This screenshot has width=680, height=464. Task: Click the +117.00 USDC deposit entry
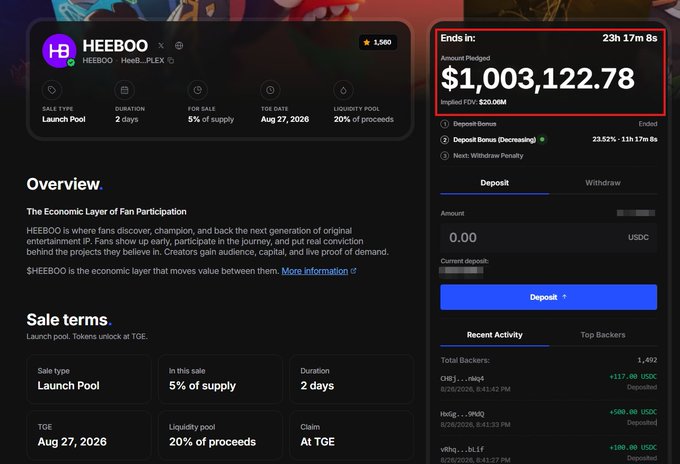tap(633, 376)
